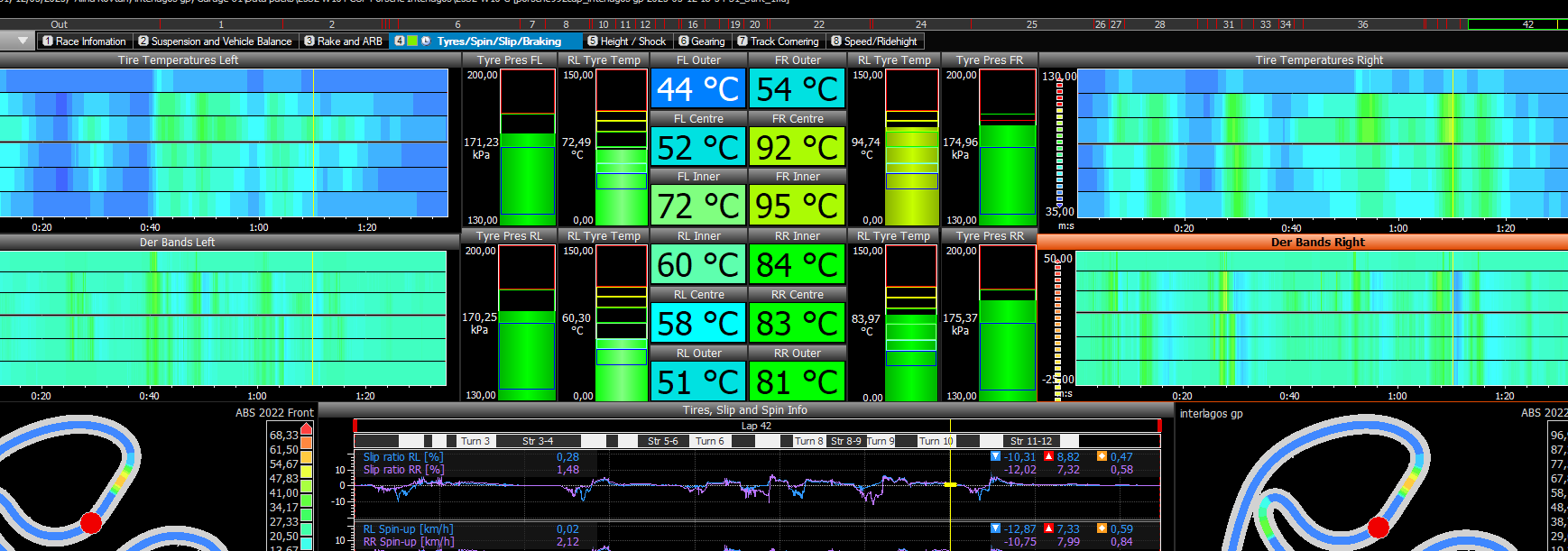The image size is (1568, 551).
Task: Click the green square on Tyres/Spin/Slip/Braking tab
Action: [x=412, y=41]
